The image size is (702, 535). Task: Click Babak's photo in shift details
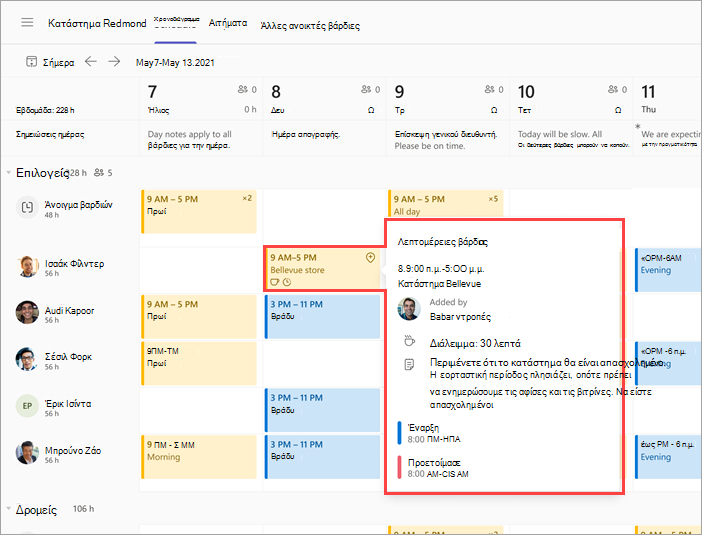[409, 309]
